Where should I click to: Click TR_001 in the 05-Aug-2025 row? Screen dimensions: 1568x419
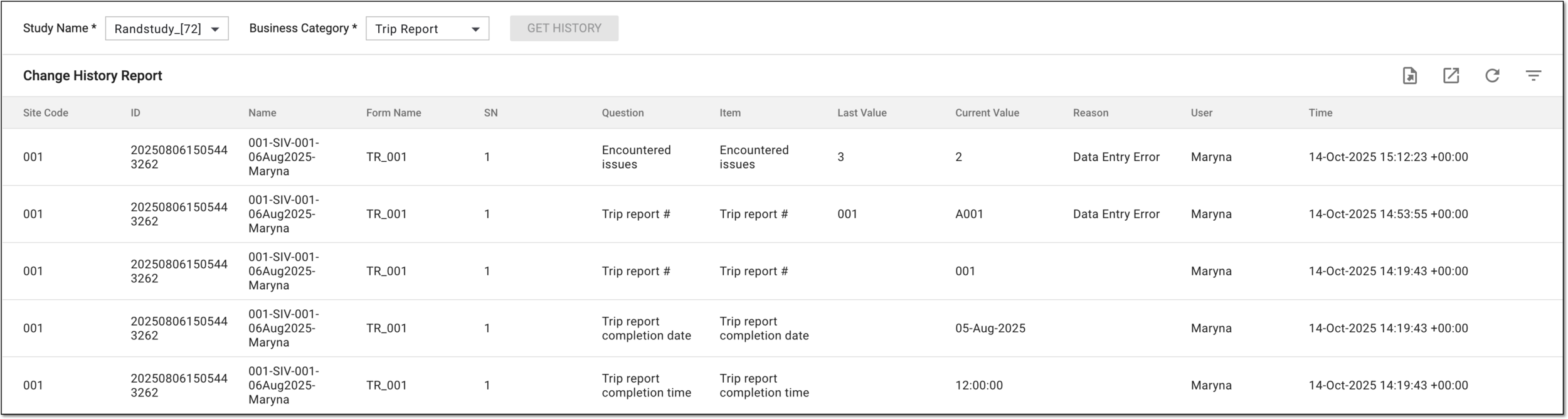(386, 328)
